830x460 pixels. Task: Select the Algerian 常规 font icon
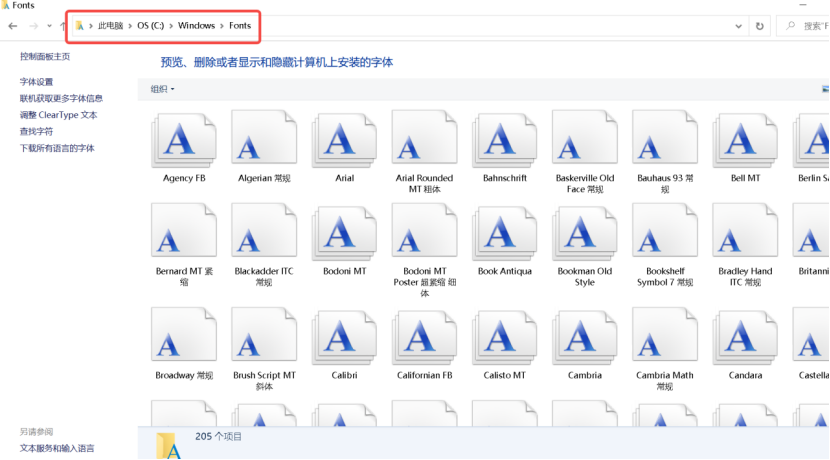[264, 139]
